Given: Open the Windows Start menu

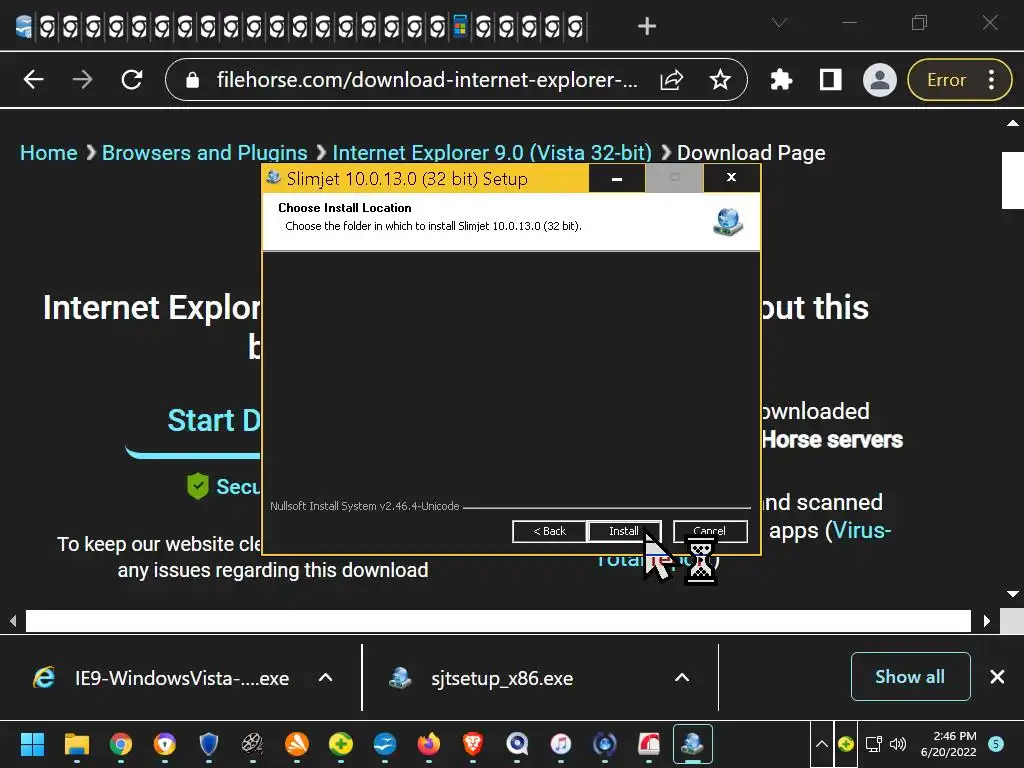Looking at the screenshot, I should [x=32, y=744].
